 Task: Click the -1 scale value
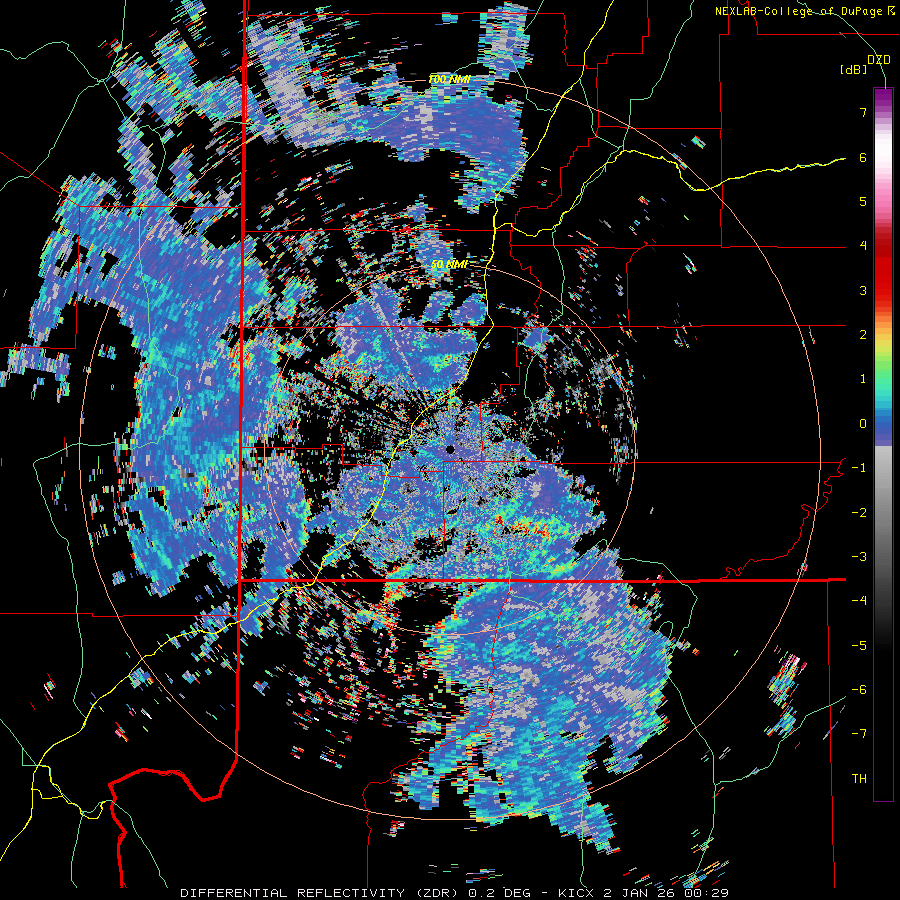coord(859,468)
